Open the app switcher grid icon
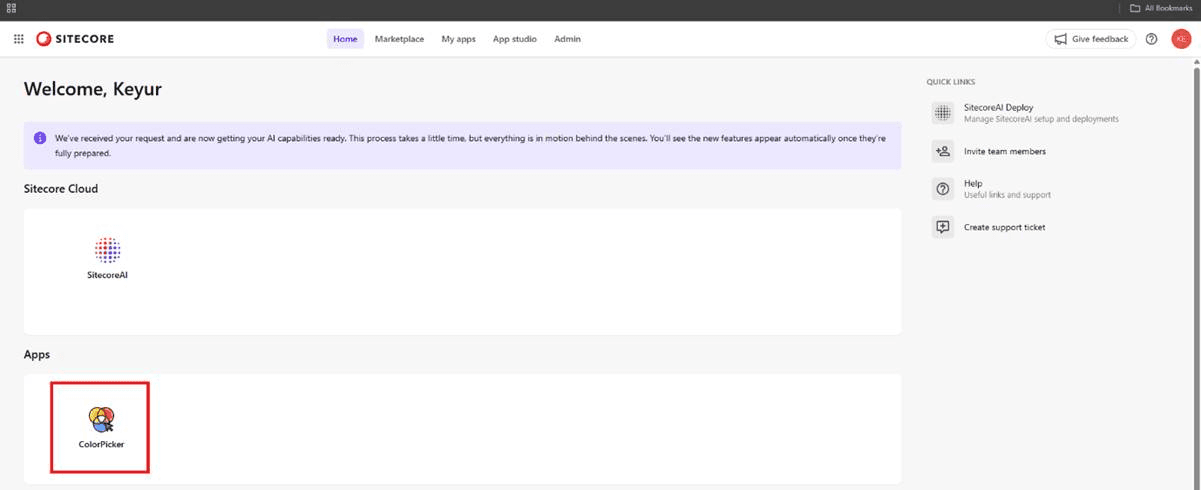1201x490 pixels. 18,39
